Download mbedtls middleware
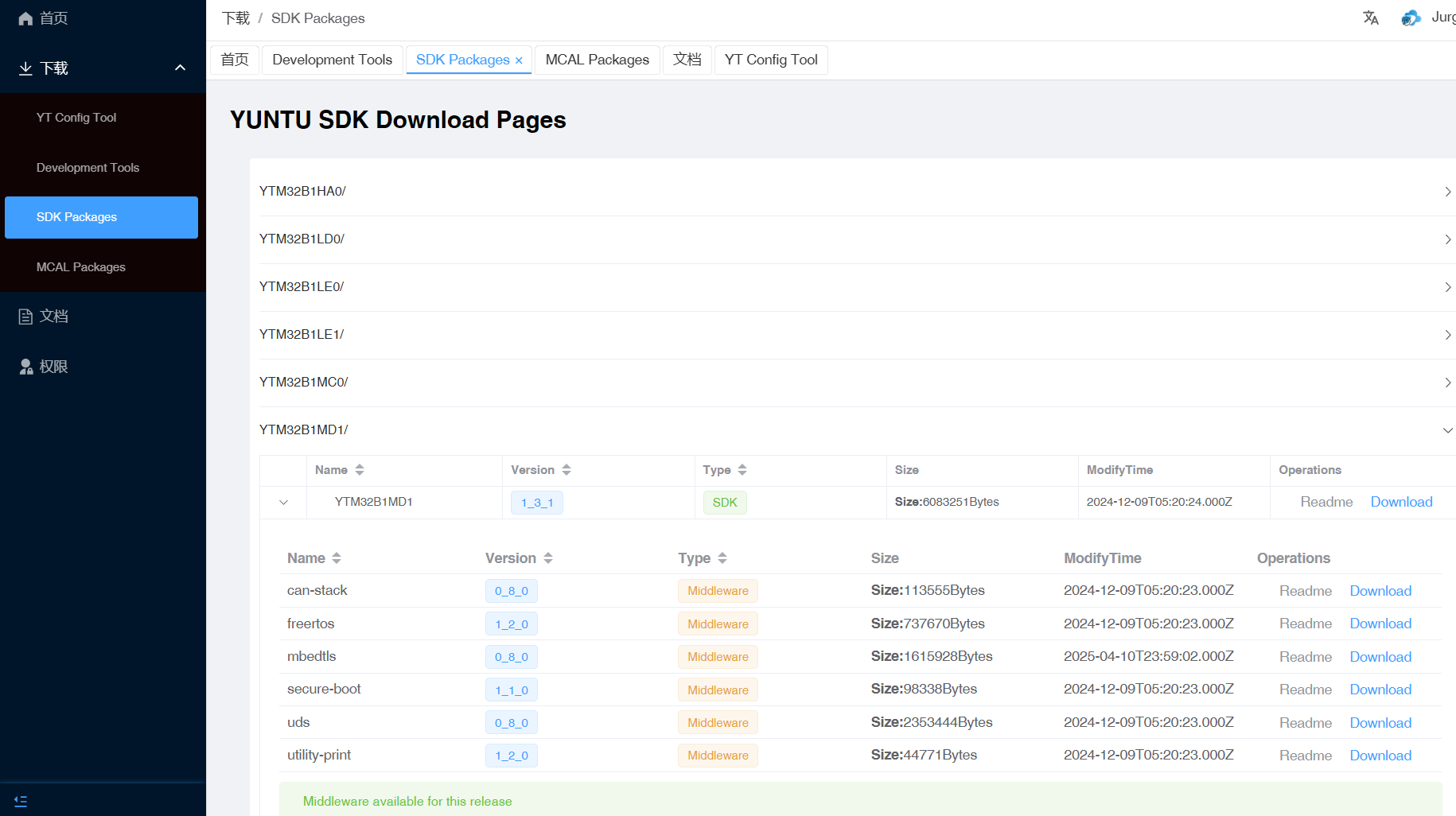 tap(1380, 657)
